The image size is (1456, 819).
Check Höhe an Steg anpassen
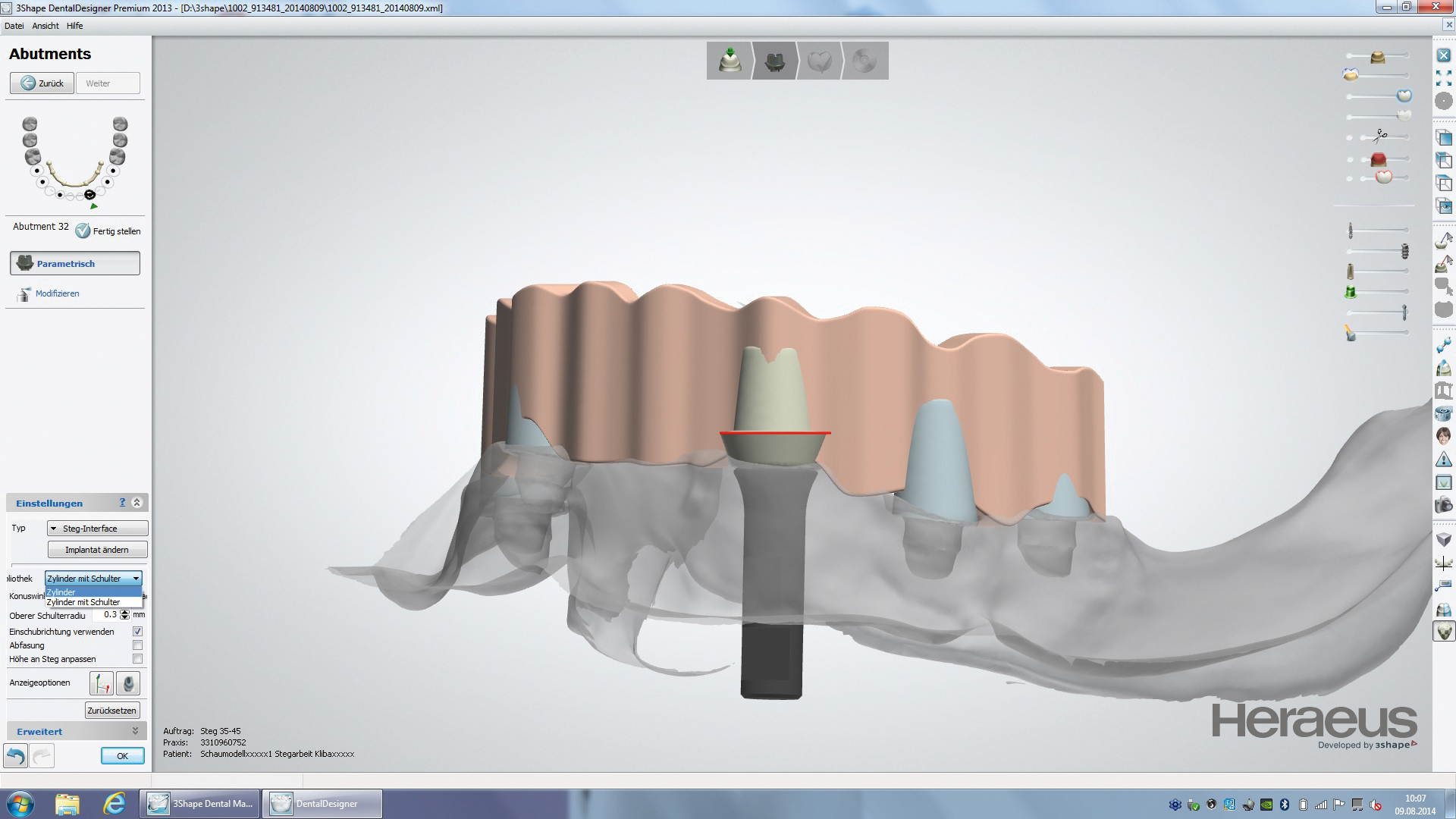click(x=137, y=659)
